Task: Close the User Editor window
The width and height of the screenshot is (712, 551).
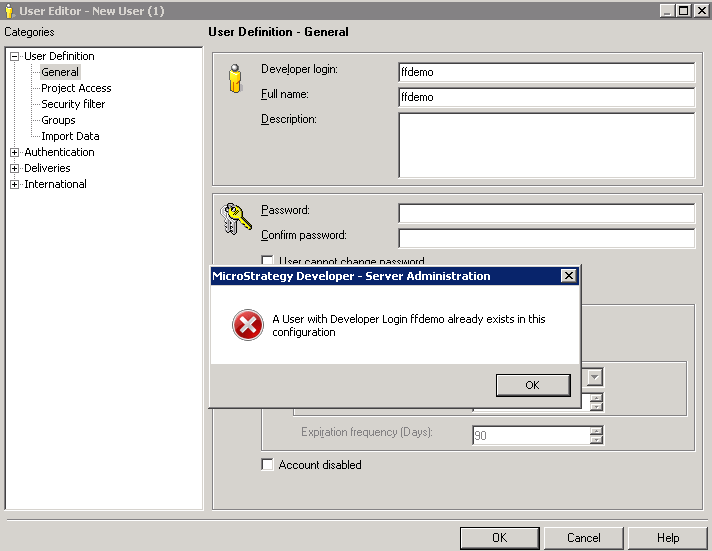Action: point(701,11)
